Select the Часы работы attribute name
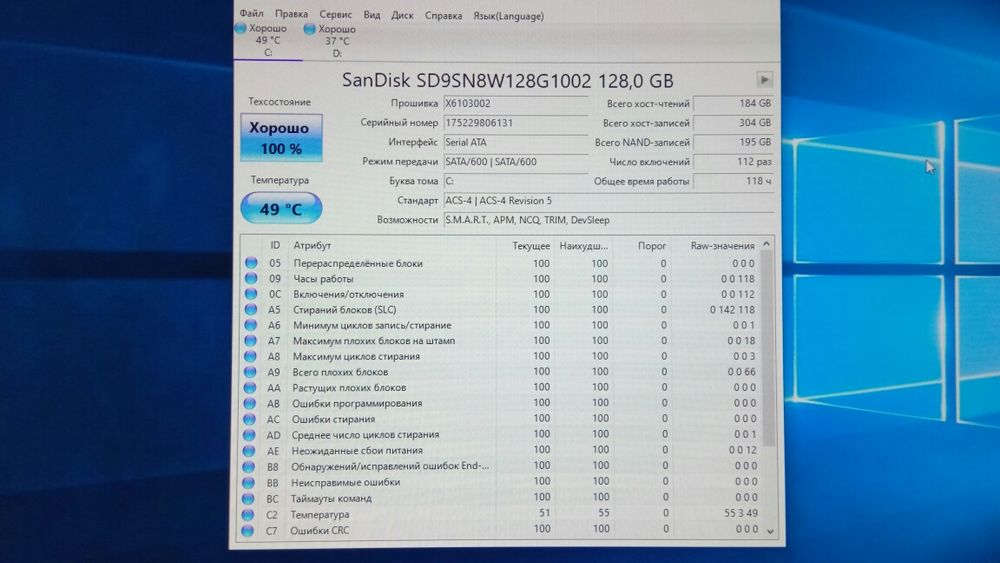 [323, 279]
